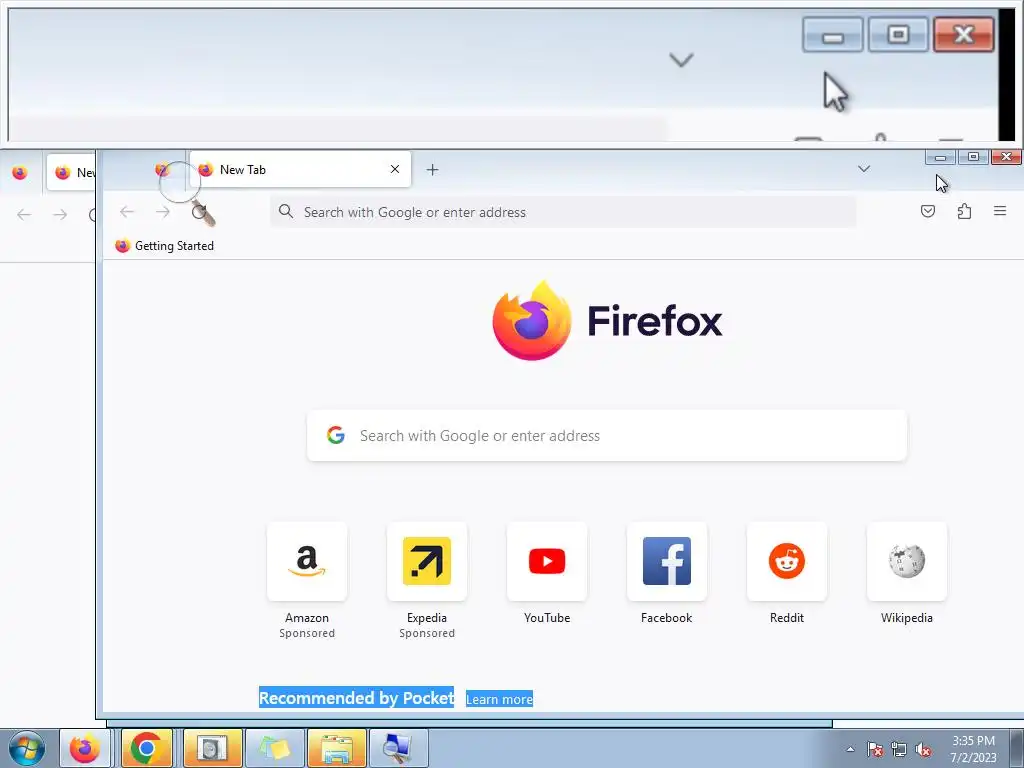Screen dimensions: 1024x768
Task: Open the Windows Start button
Action: click(27, 748)
